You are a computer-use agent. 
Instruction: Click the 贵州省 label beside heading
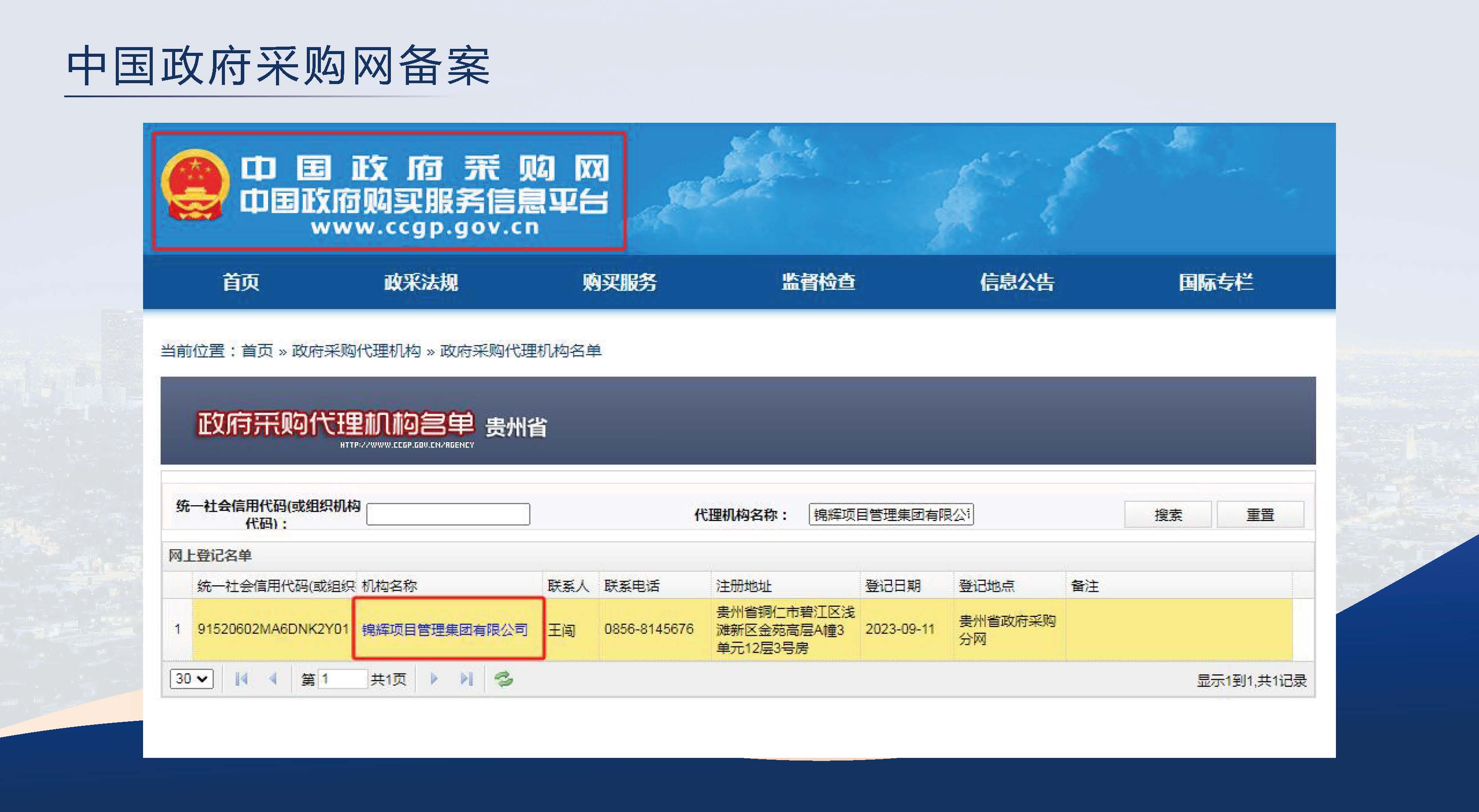(x=516, y=426)
